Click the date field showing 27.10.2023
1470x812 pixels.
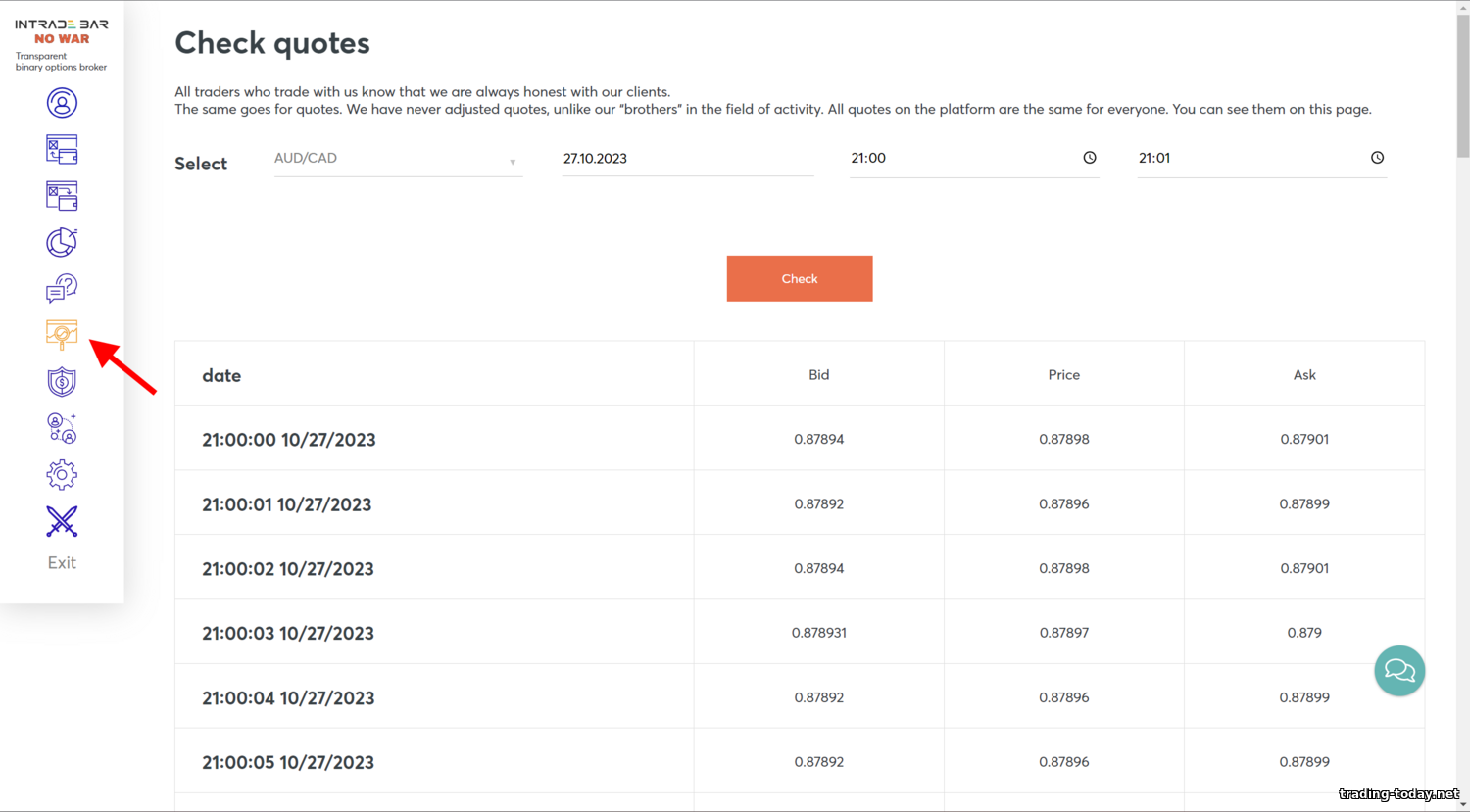pyautogui.click(x=687, y=159)
